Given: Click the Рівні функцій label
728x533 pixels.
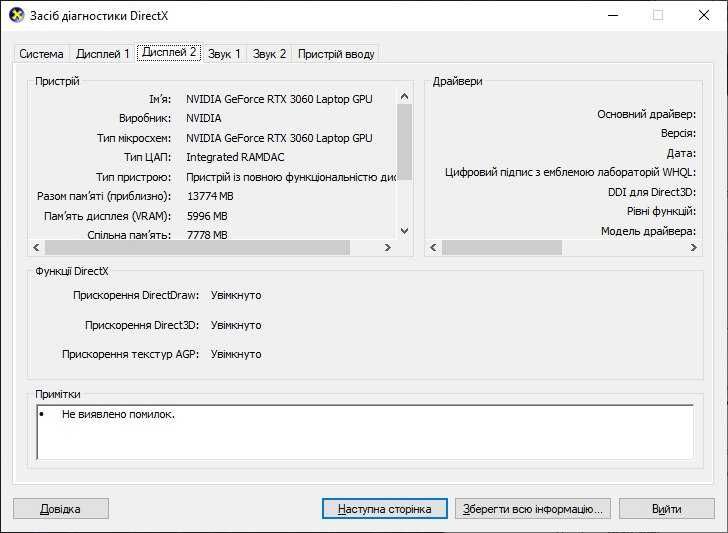Looking at the screenshot, I should (661, 211).
